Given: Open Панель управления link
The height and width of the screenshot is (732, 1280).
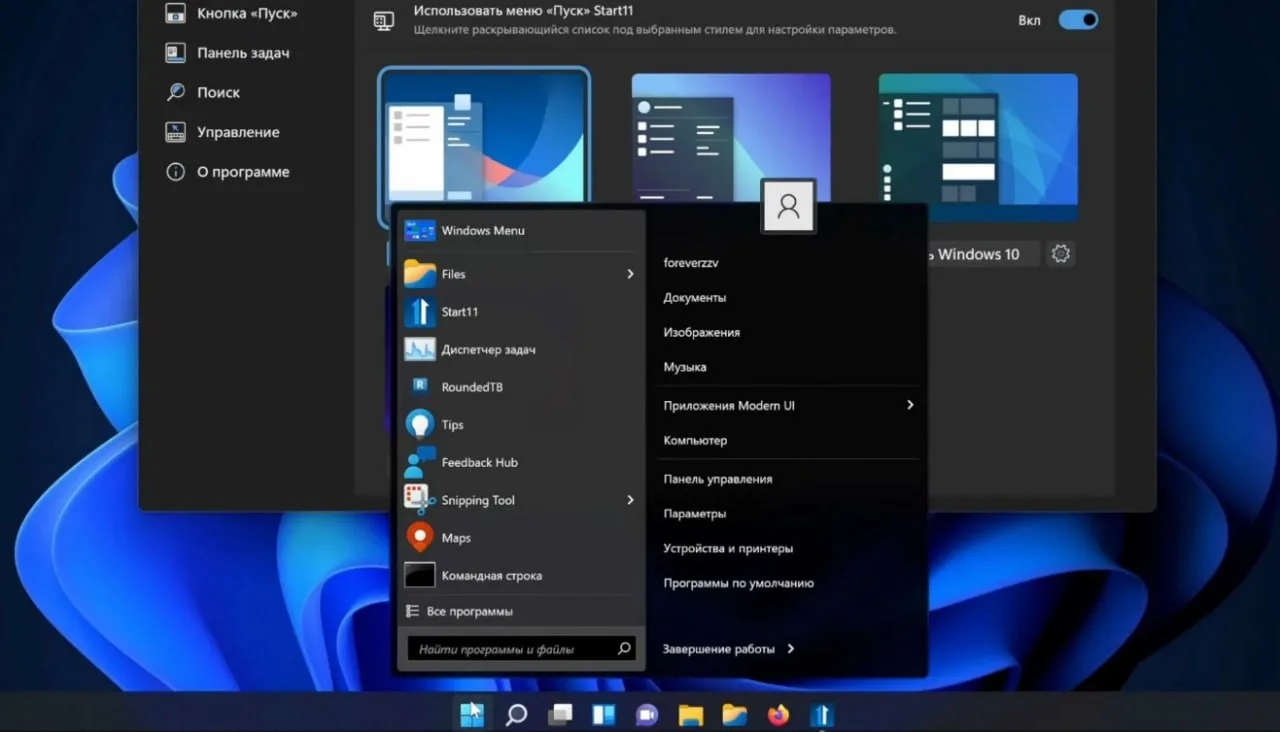Looking at the screenshot, I should point(718,479).
